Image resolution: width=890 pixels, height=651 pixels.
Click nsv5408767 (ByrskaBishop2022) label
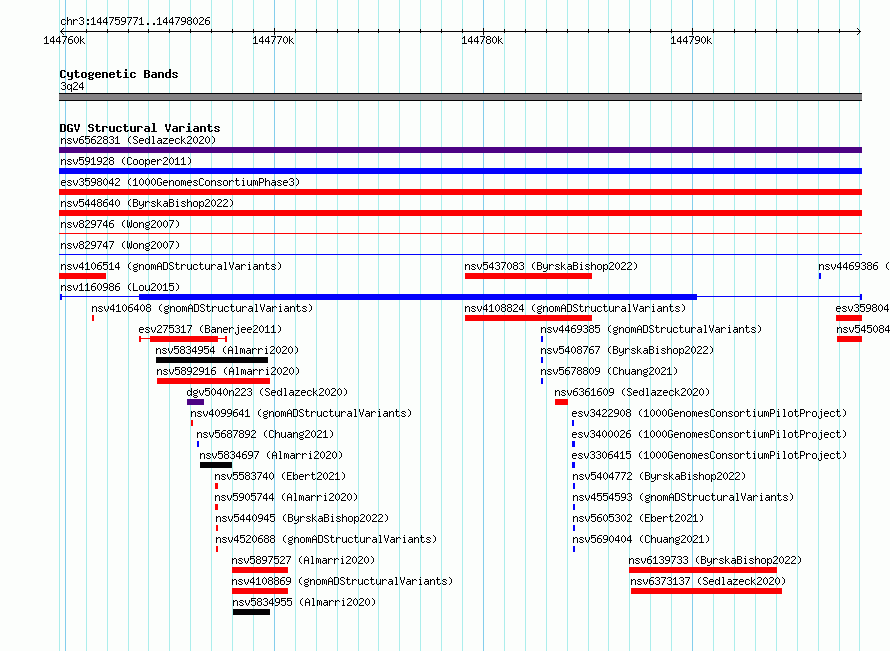click(x=627, y=350)
